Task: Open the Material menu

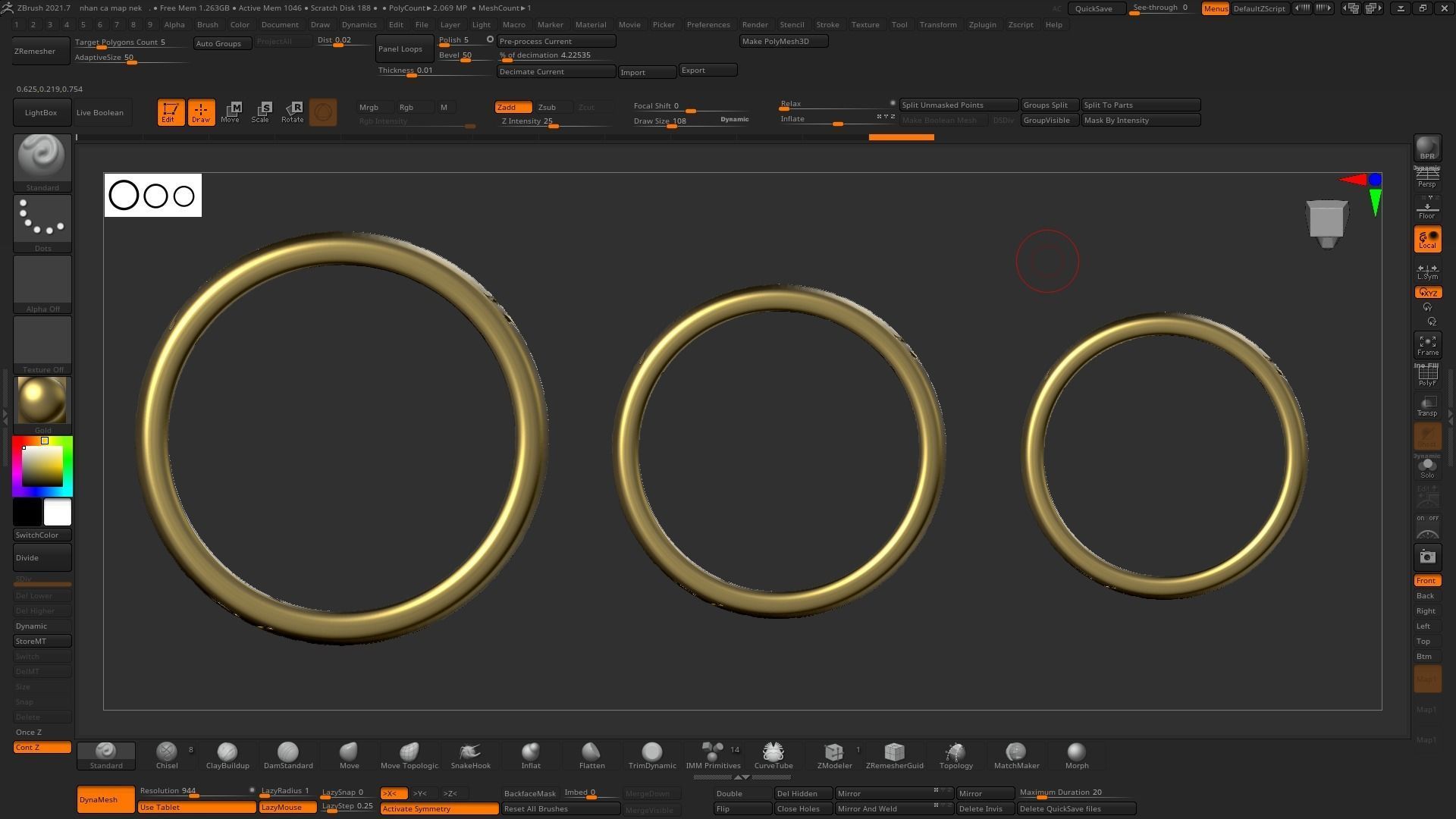Action: (x=591, y=24)
